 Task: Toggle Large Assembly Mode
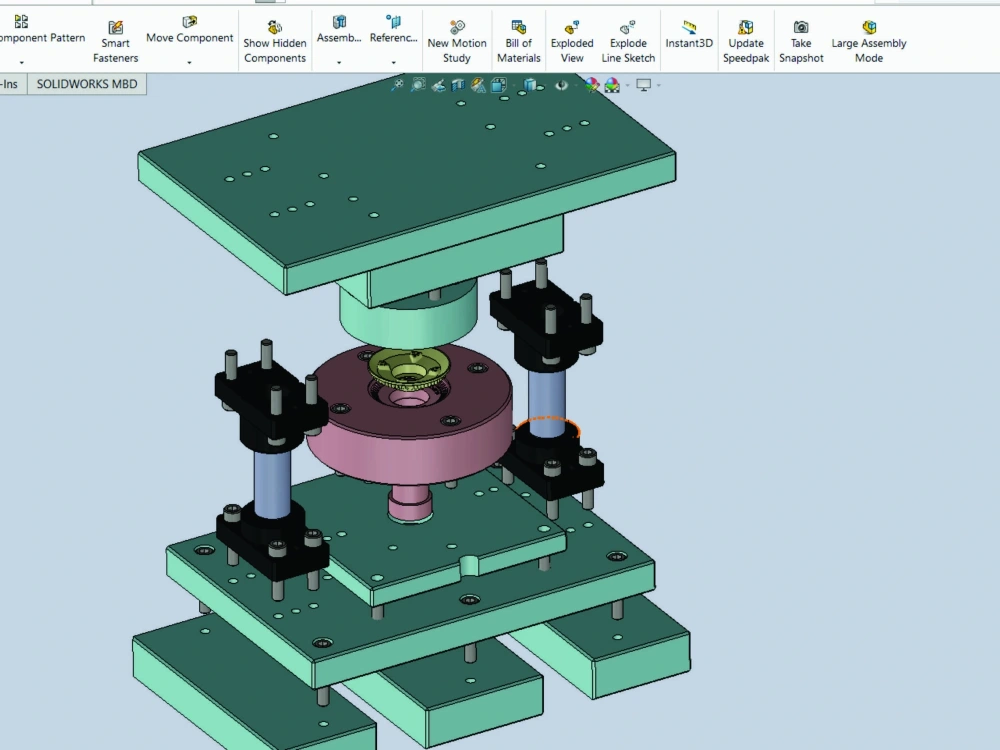pos(868,40)
